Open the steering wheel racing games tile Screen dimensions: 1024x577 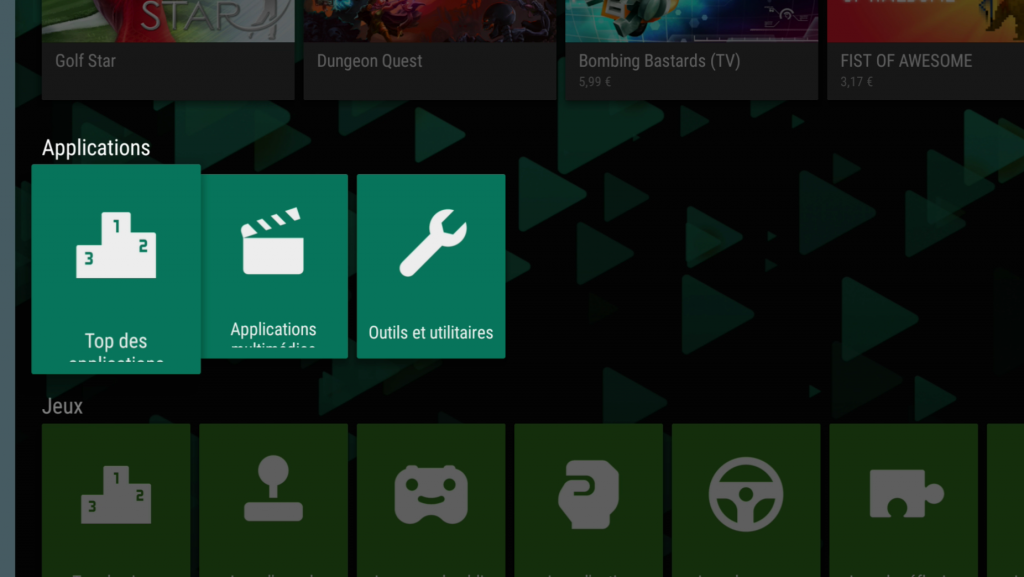pyautogui.click(x=746, y=501)
